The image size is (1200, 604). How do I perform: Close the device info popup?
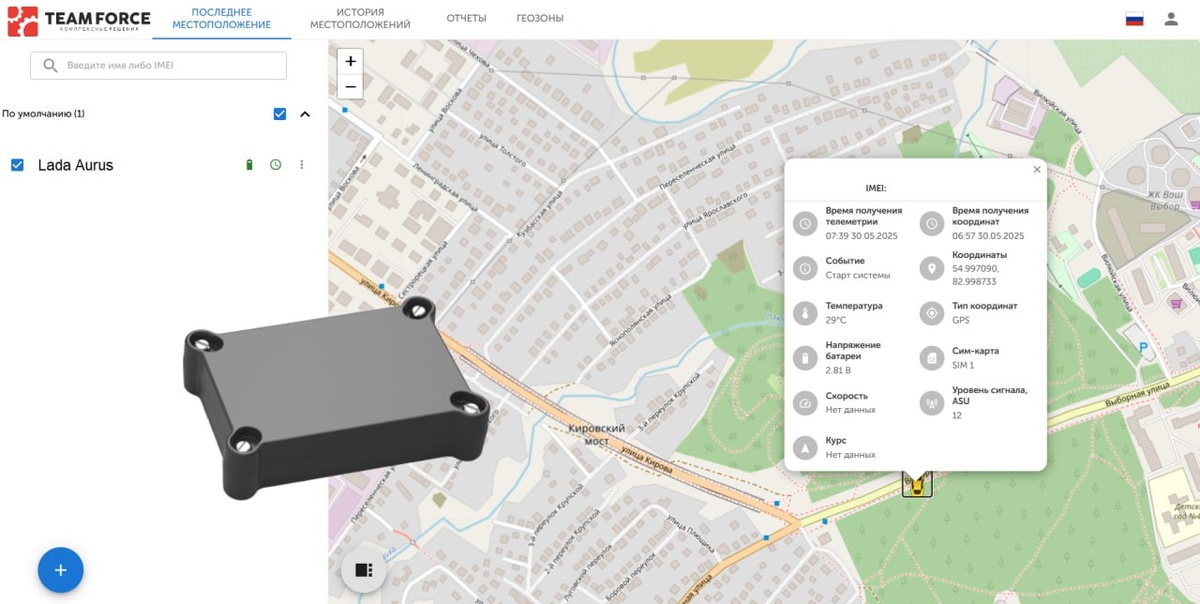(1037, 170)
